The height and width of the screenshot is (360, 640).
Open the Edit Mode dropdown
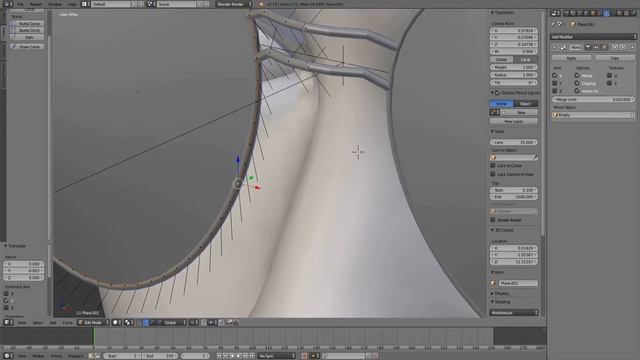(93, 322)
